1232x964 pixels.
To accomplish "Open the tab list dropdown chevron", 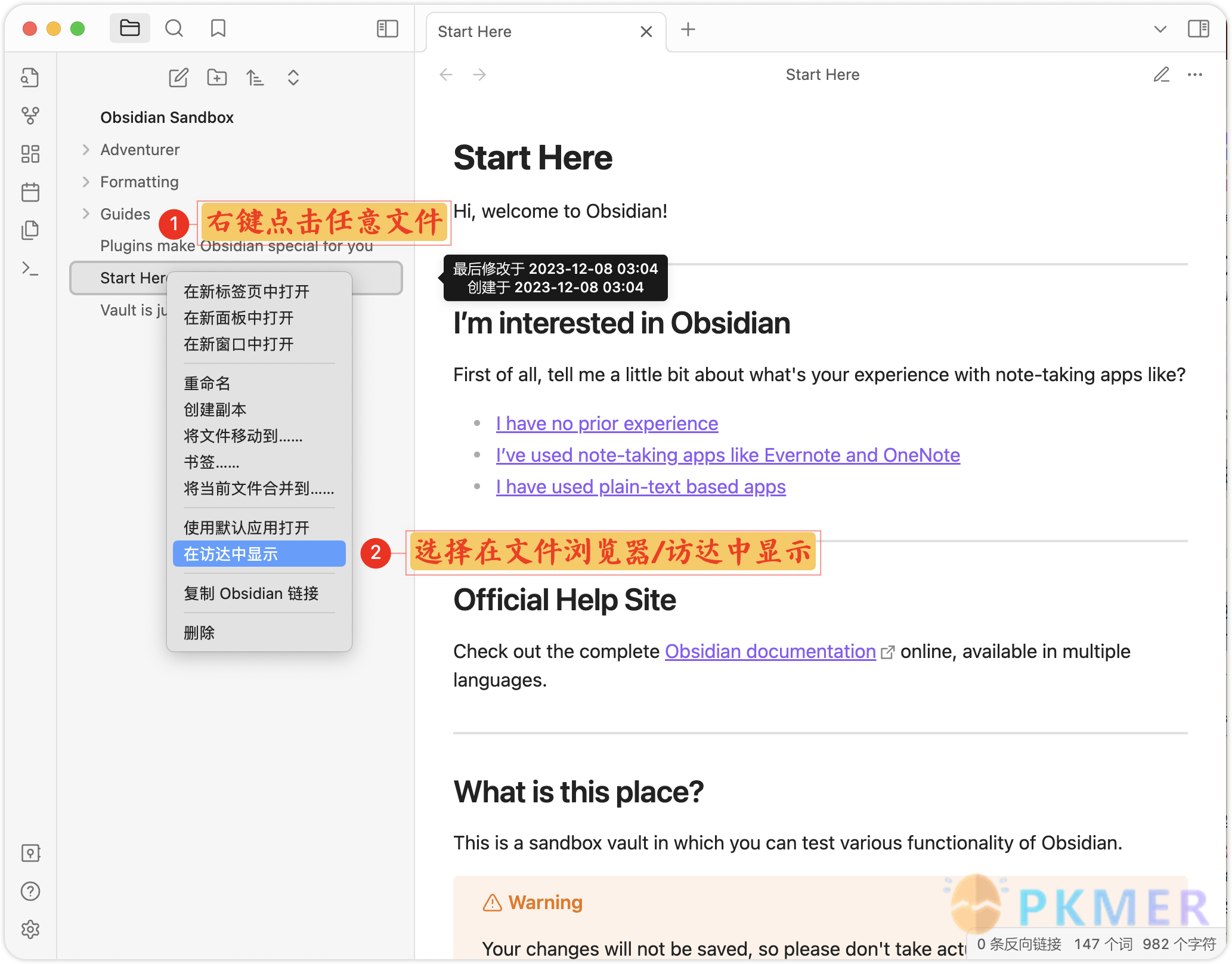I will click(x=1160, y=29).
